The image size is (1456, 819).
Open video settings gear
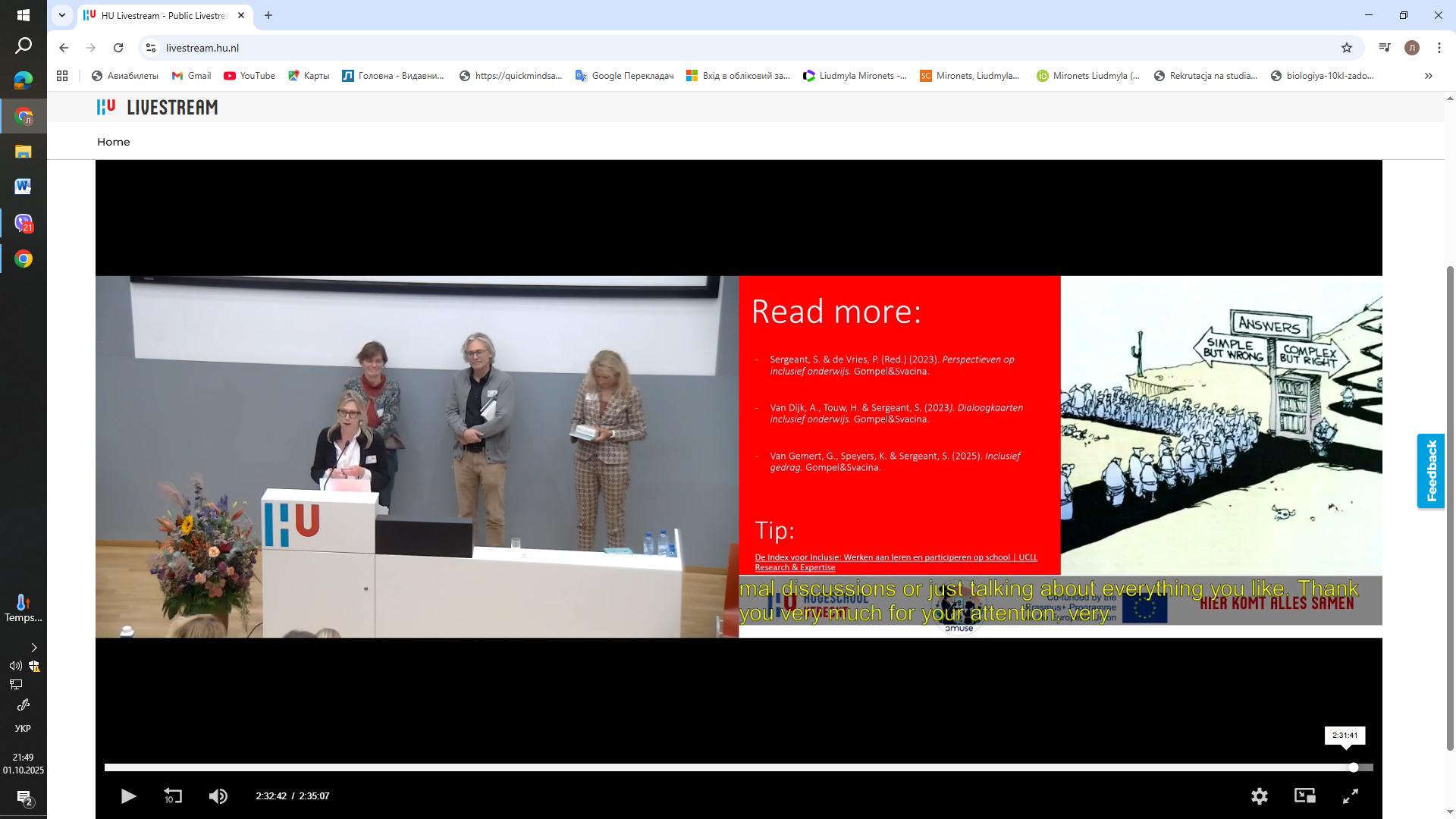1259,796
